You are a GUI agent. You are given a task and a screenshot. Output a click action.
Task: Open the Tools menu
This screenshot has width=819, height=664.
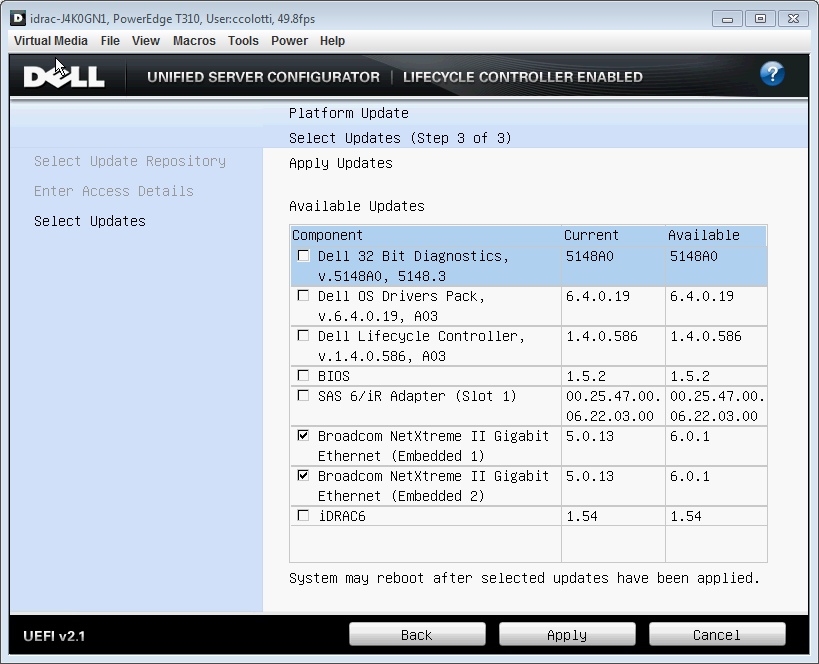point(243,41)
